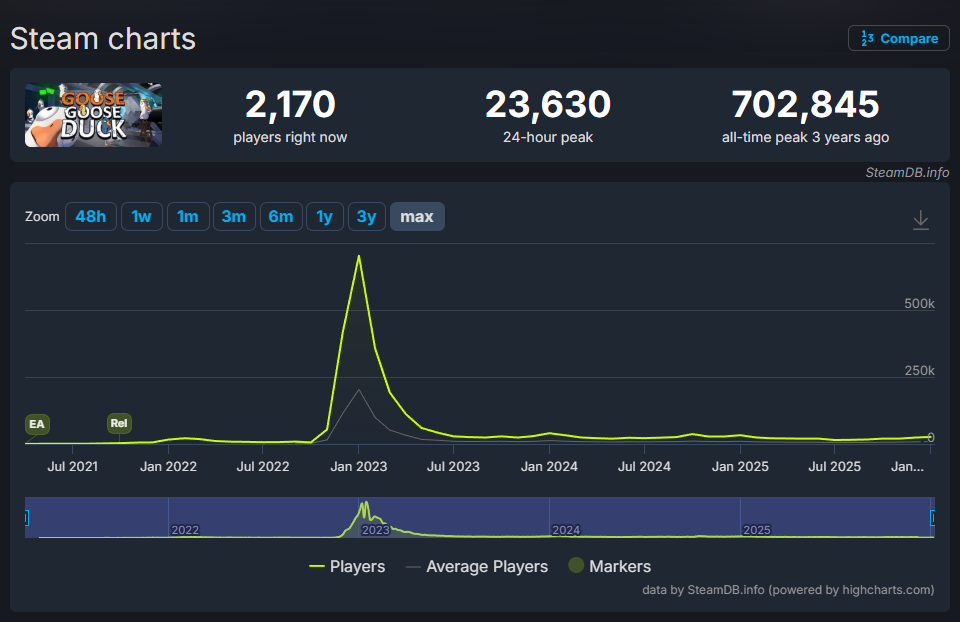This screenshot has height=622, width=960.
Task: Set zoom to 1w
Action: coord(142,217)
